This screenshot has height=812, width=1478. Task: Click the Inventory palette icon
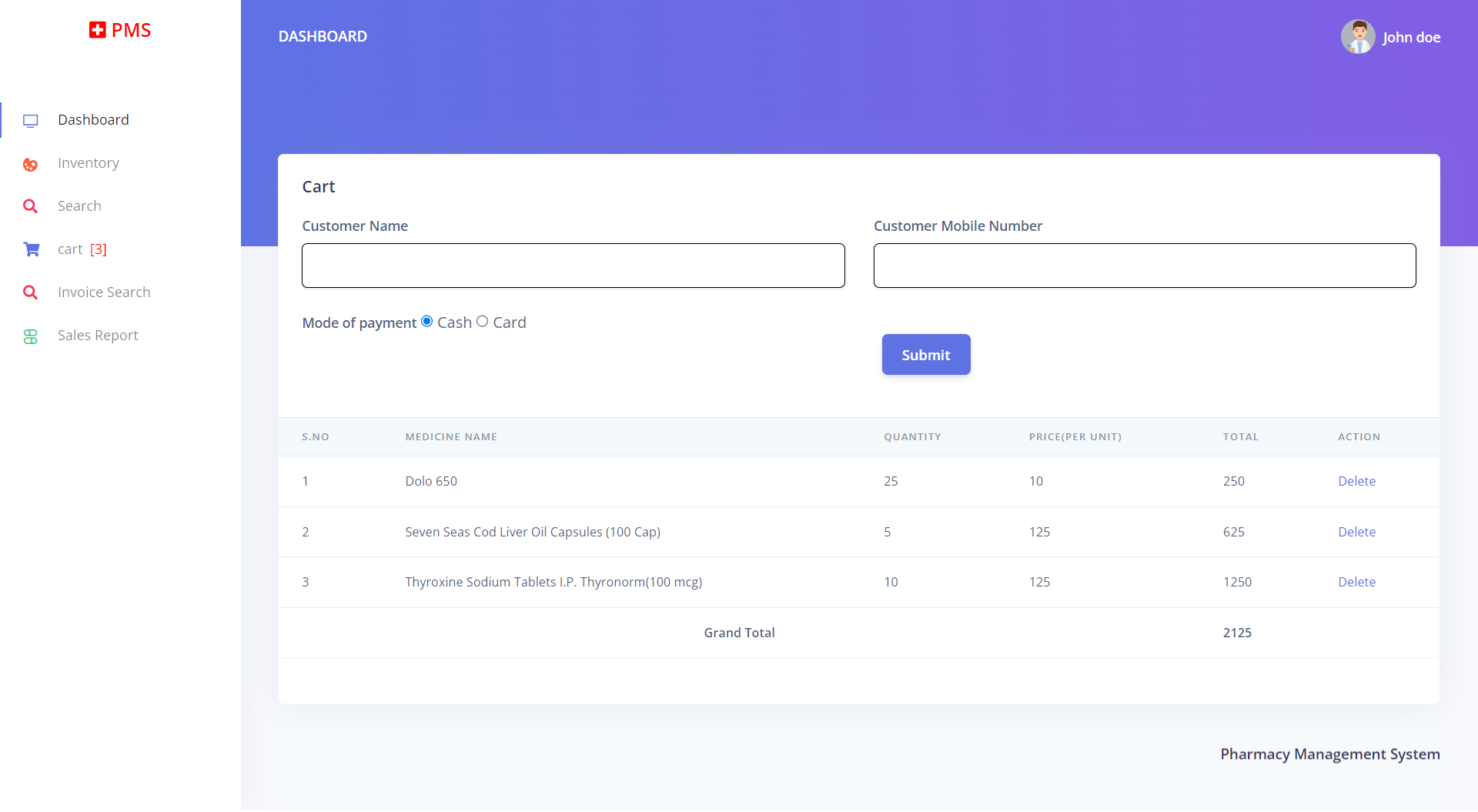[31, 164]
